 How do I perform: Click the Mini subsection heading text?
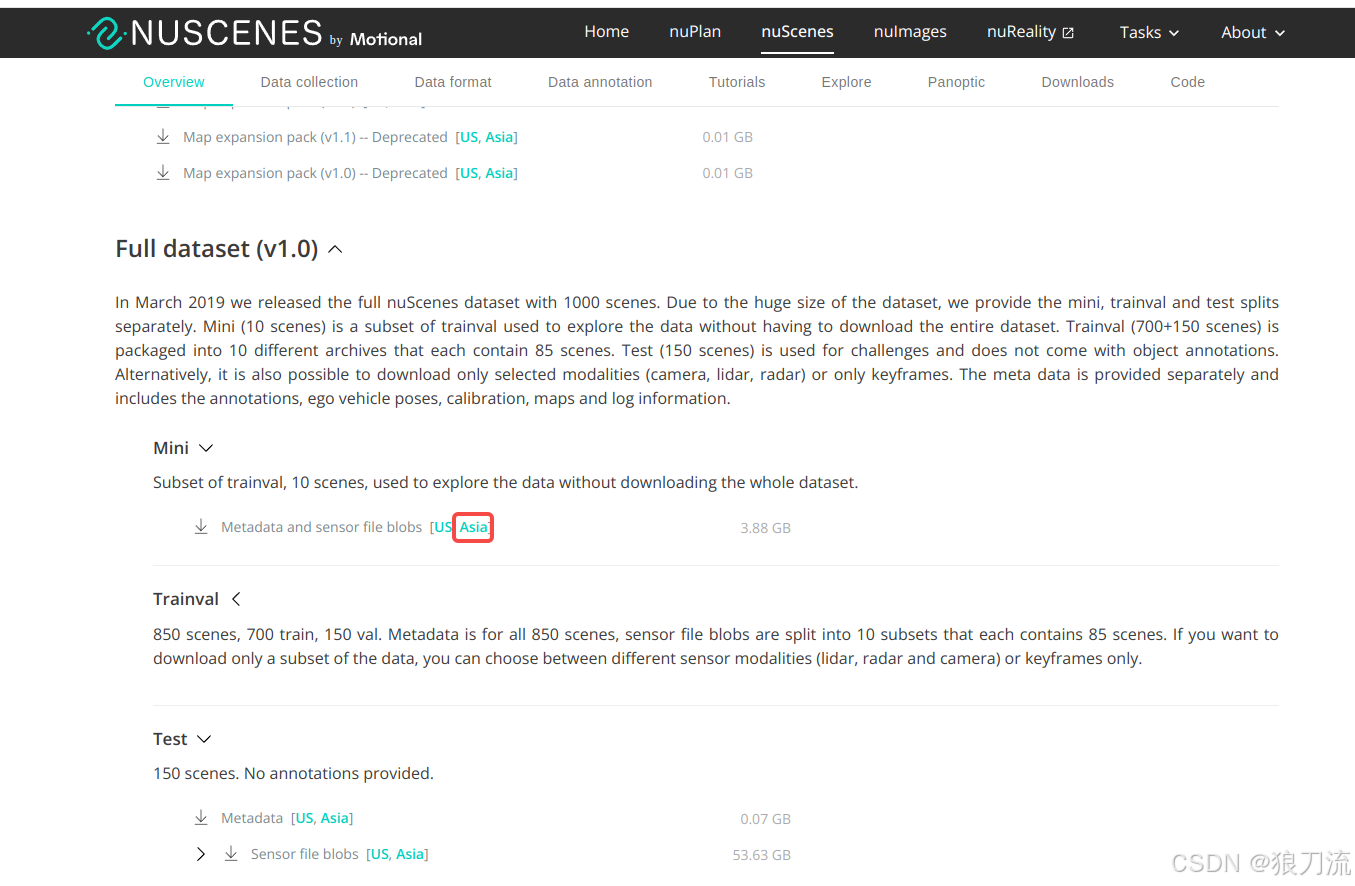171,448
